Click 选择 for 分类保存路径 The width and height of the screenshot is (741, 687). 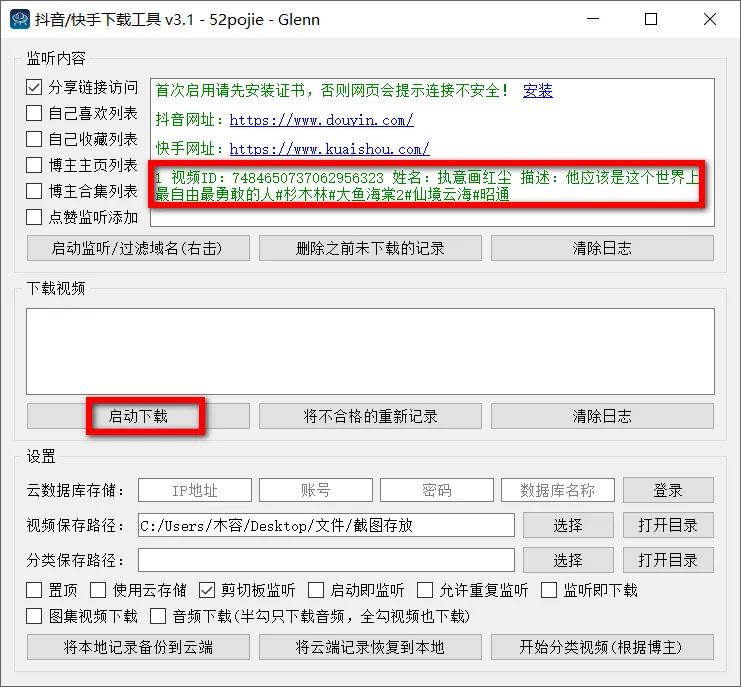[568, 560]
